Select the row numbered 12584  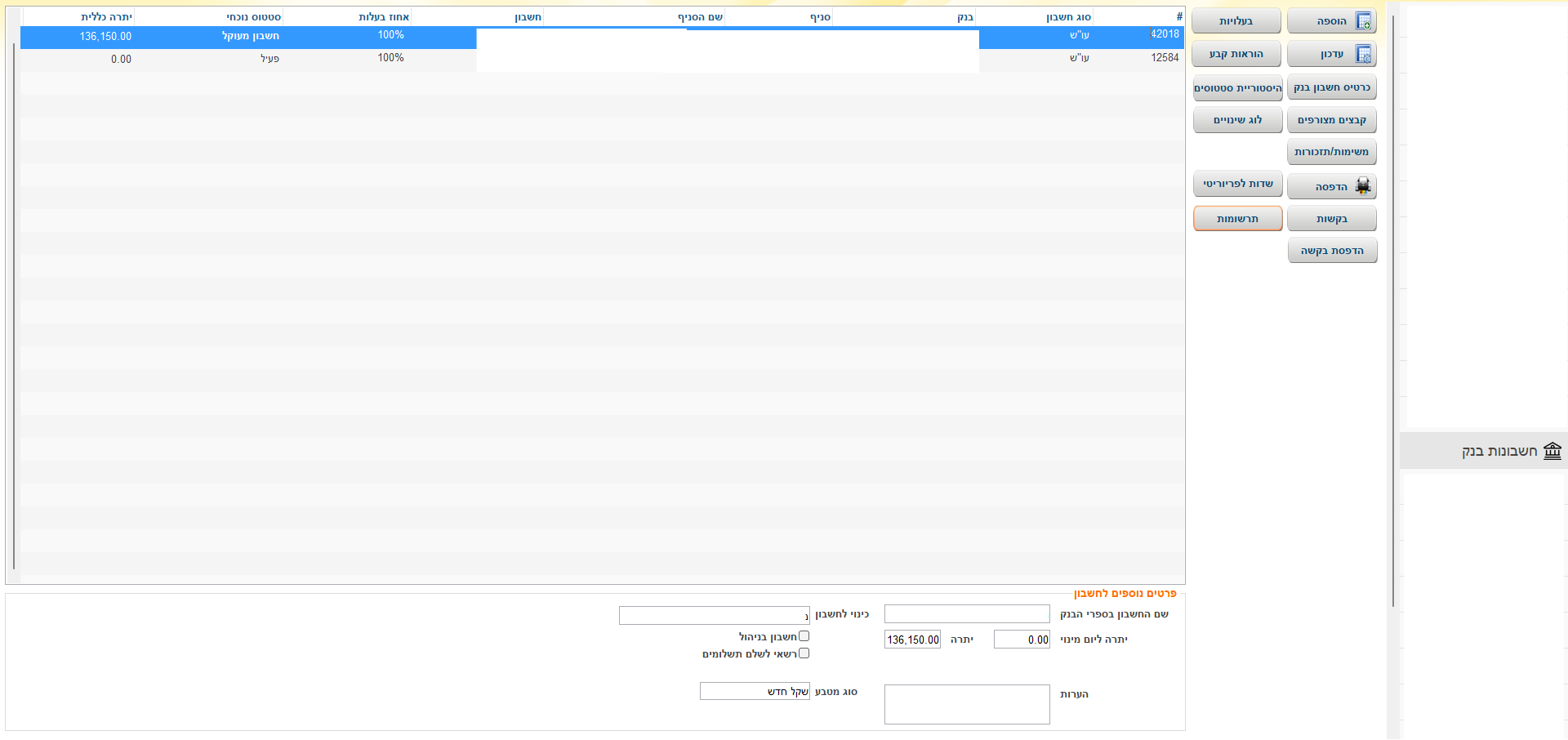602,59
